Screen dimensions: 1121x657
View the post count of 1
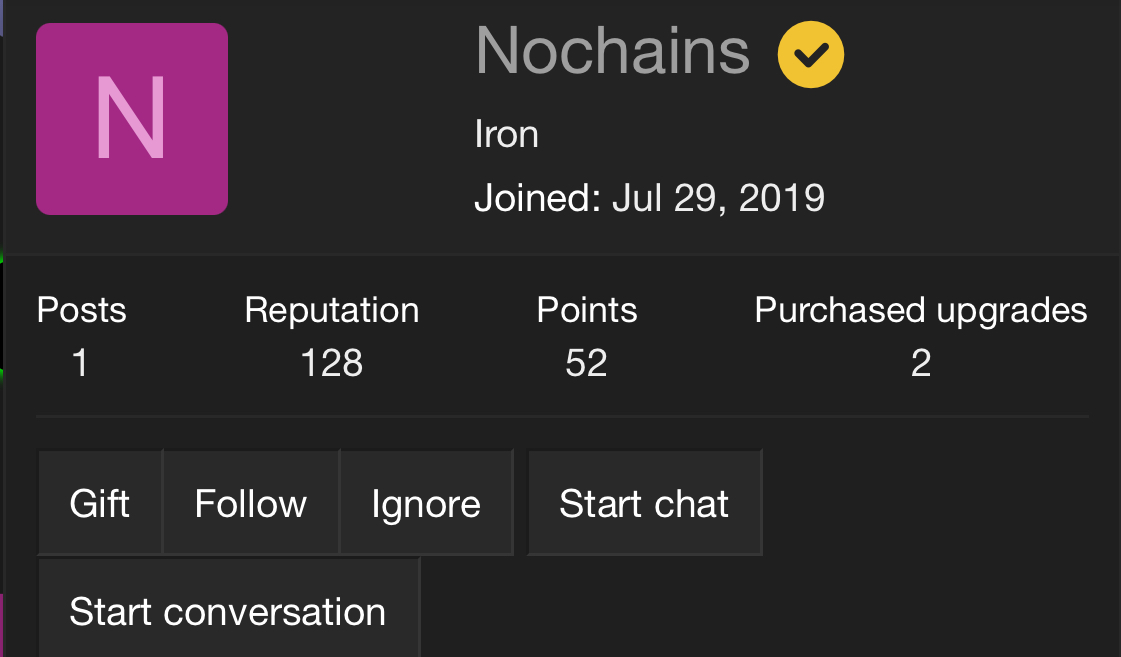(x=80, y=363)
